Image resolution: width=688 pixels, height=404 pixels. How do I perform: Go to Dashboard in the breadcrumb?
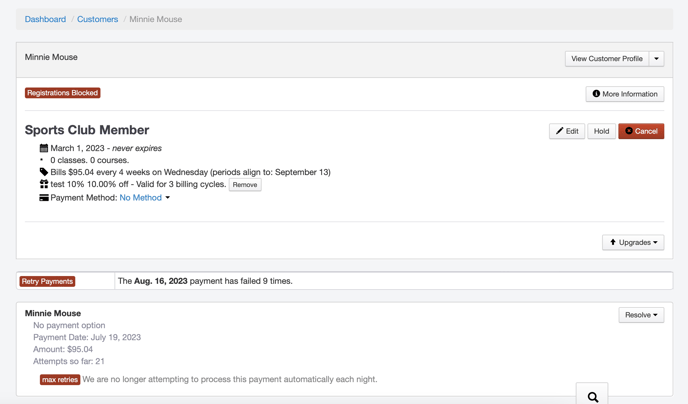click(x=45, y=19)
